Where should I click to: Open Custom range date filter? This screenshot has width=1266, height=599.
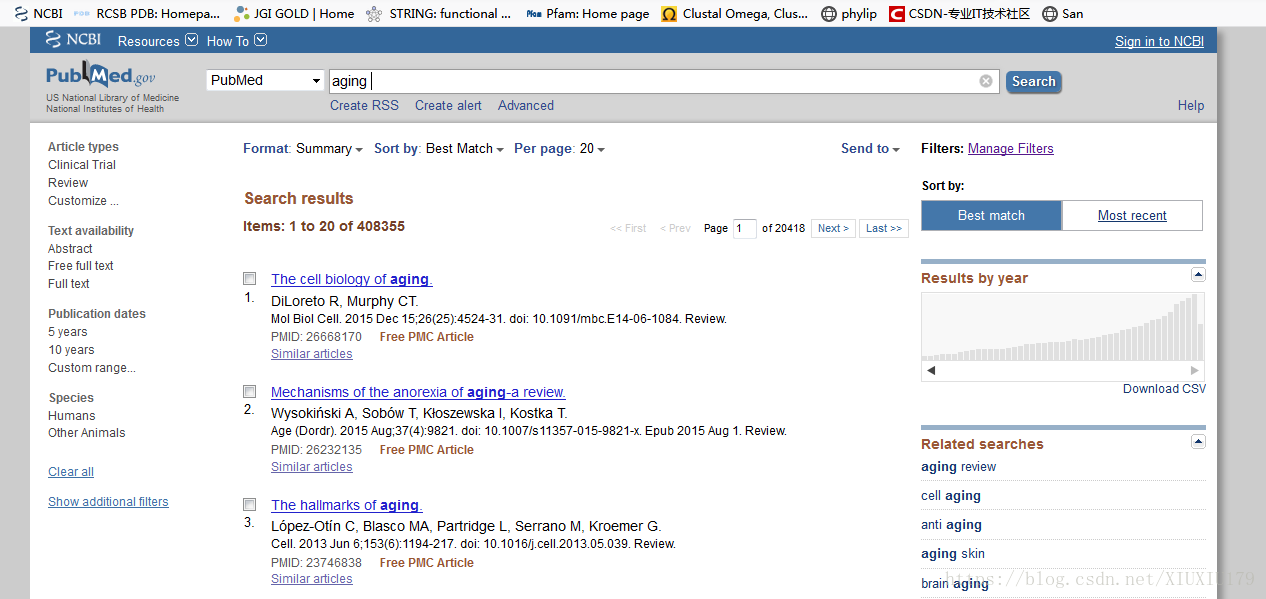92,368
